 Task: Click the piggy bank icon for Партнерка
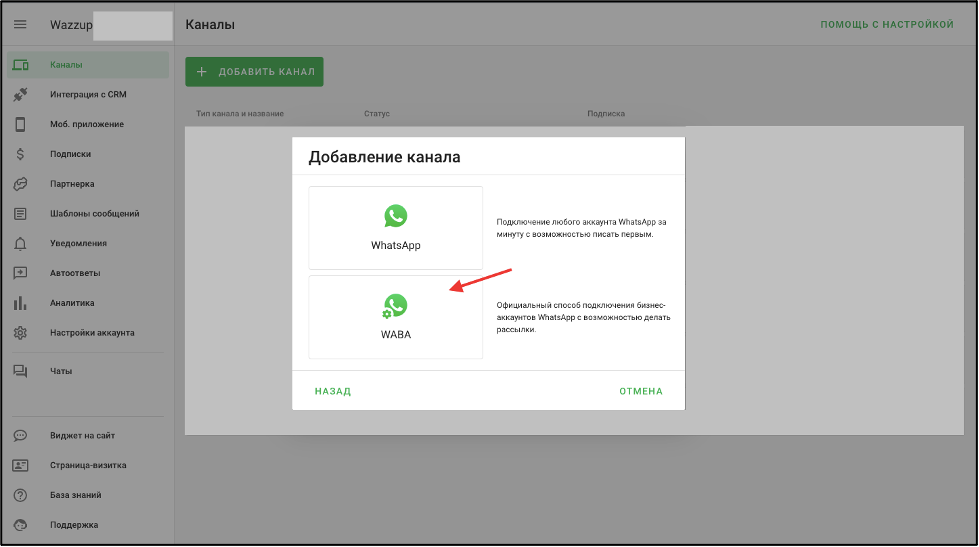[x=20, y=184]
